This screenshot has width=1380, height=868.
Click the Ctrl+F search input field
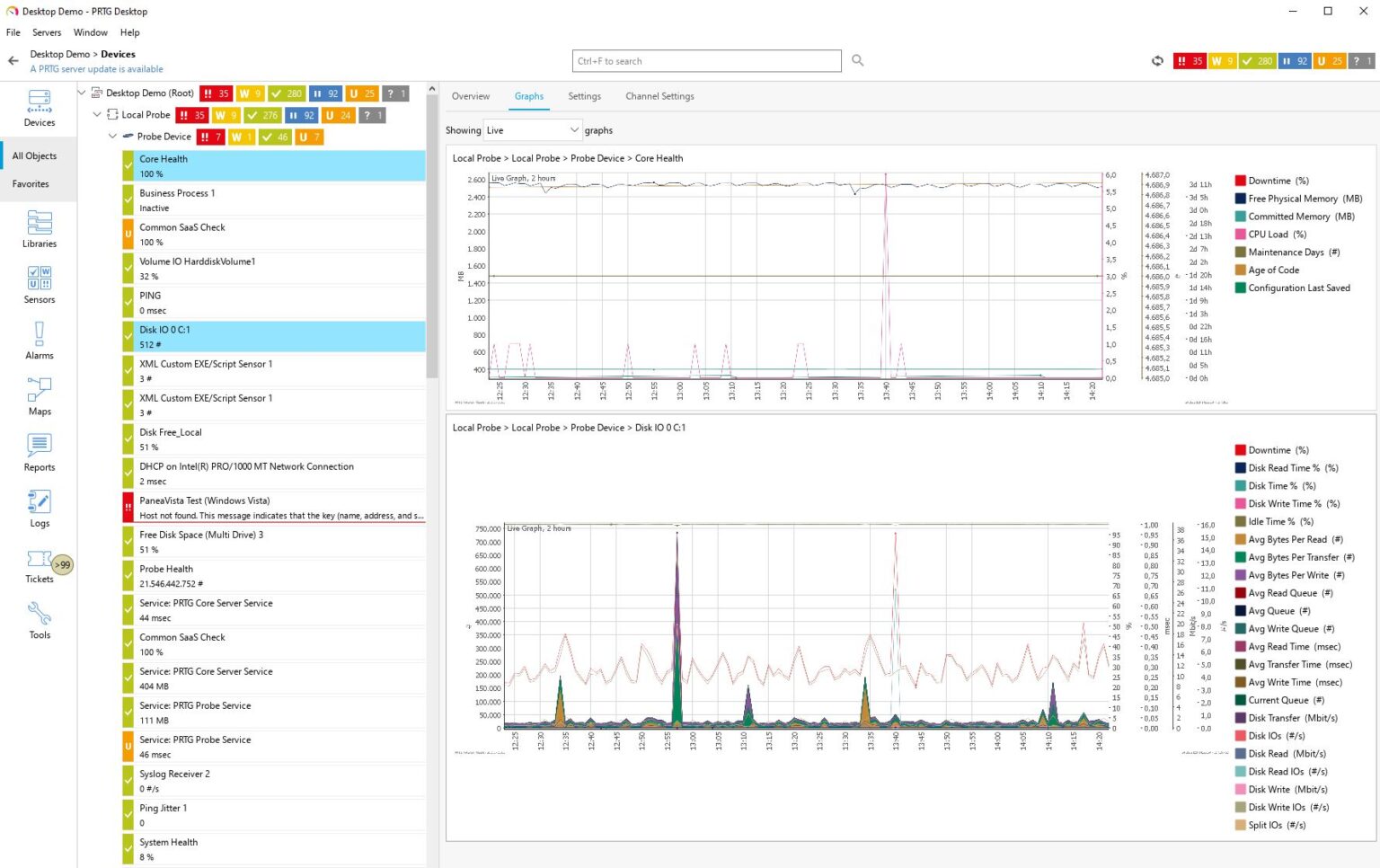coord(706,61)
